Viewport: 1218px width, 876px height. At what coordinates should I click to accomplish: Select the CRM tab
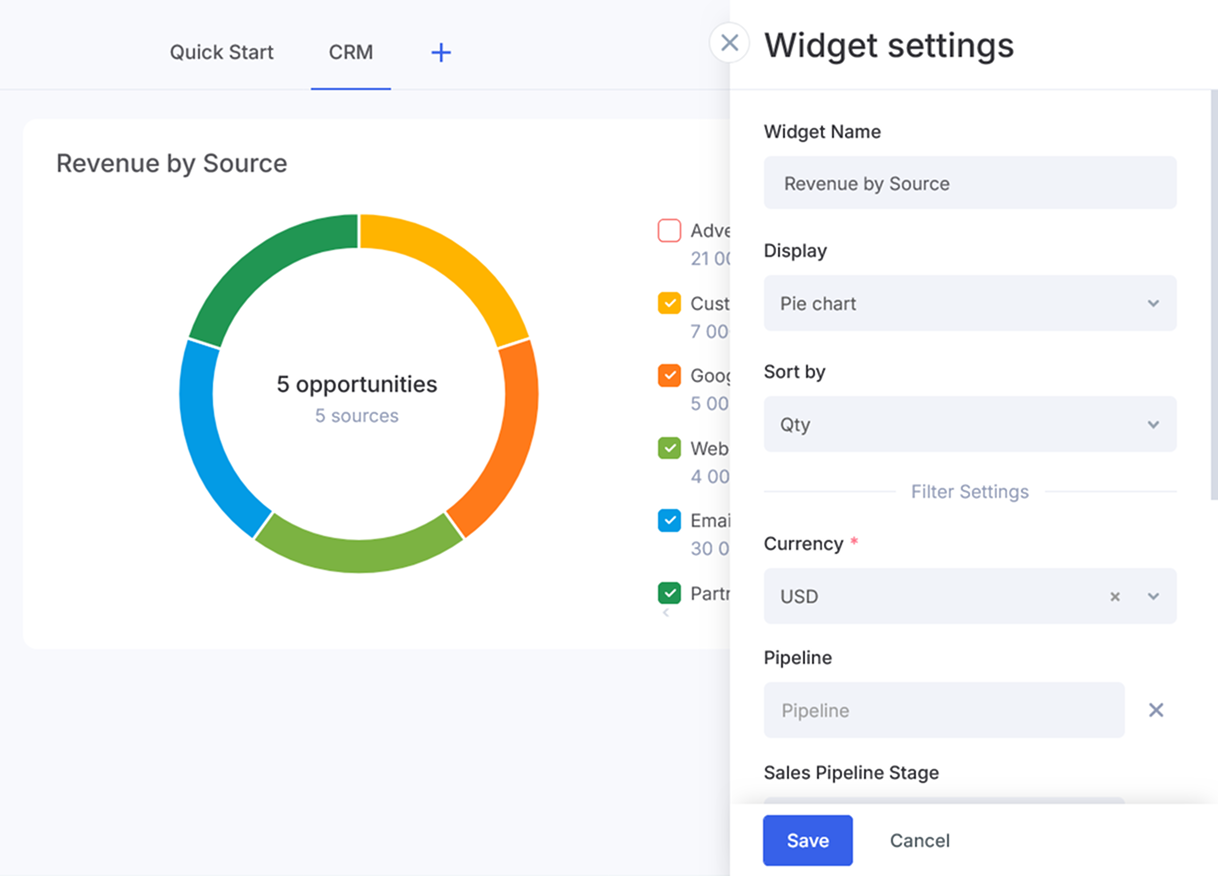click(x=351, y=53)
